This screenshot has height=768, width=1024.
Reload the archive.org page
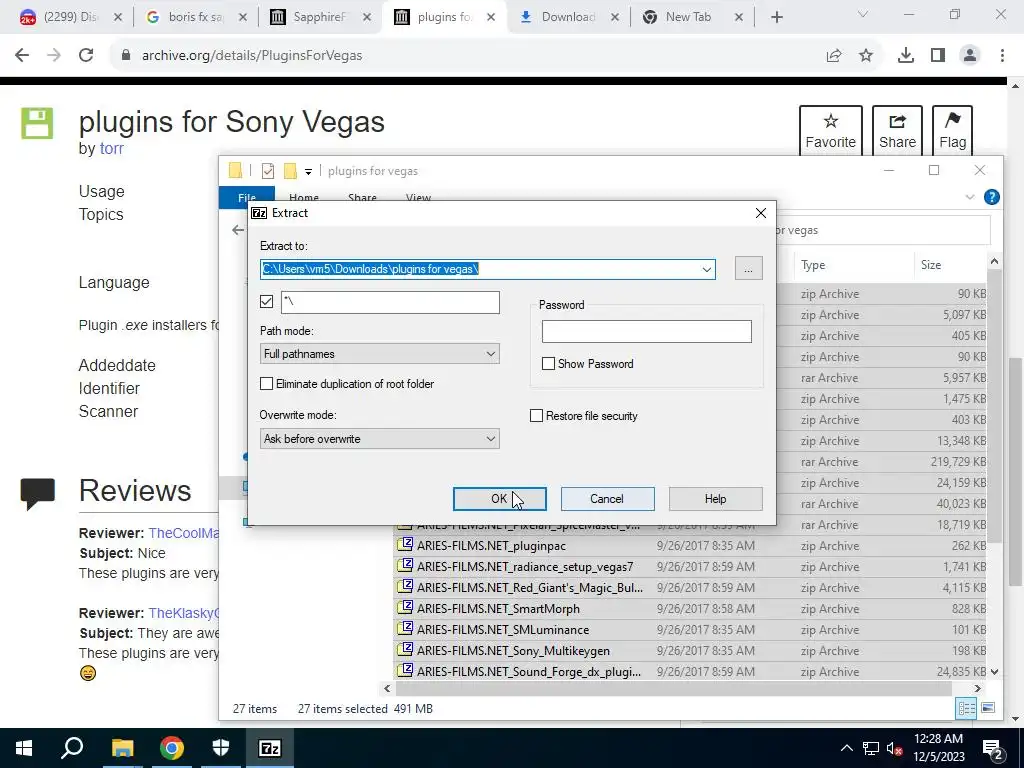tap(86, 56)
